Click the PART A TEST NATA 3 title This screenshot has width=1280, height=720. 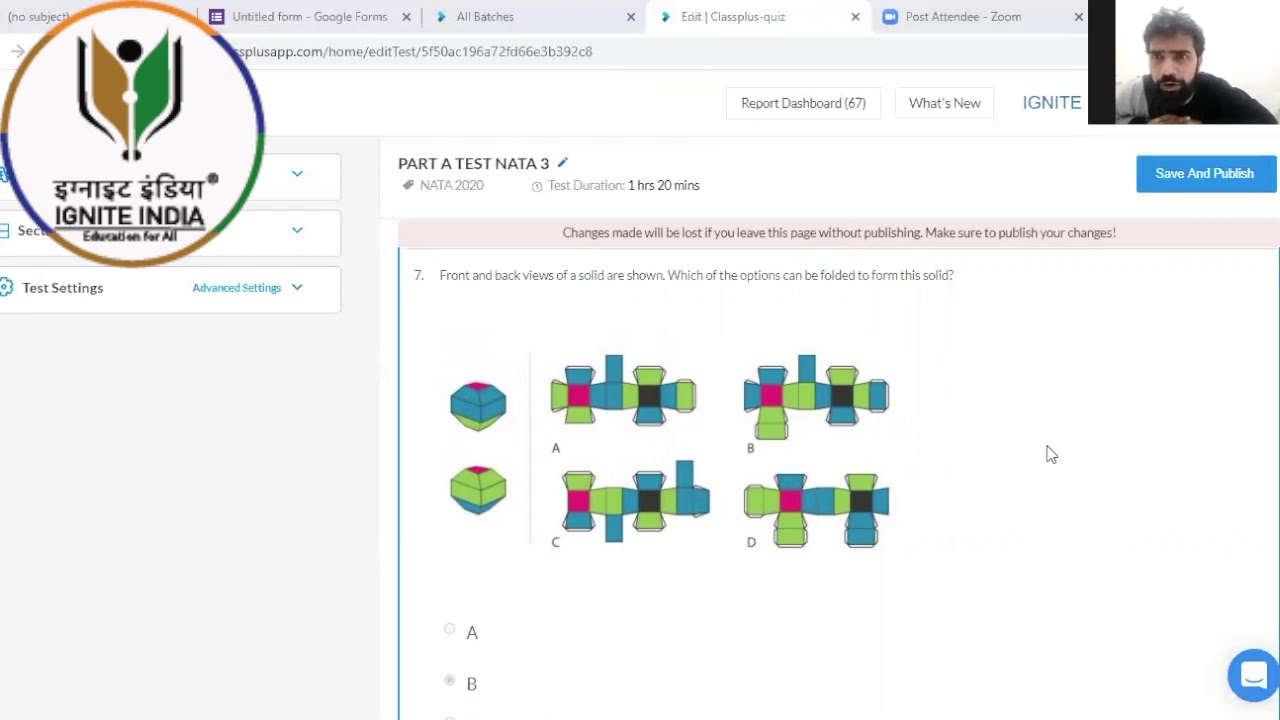[x=473, y=163]
